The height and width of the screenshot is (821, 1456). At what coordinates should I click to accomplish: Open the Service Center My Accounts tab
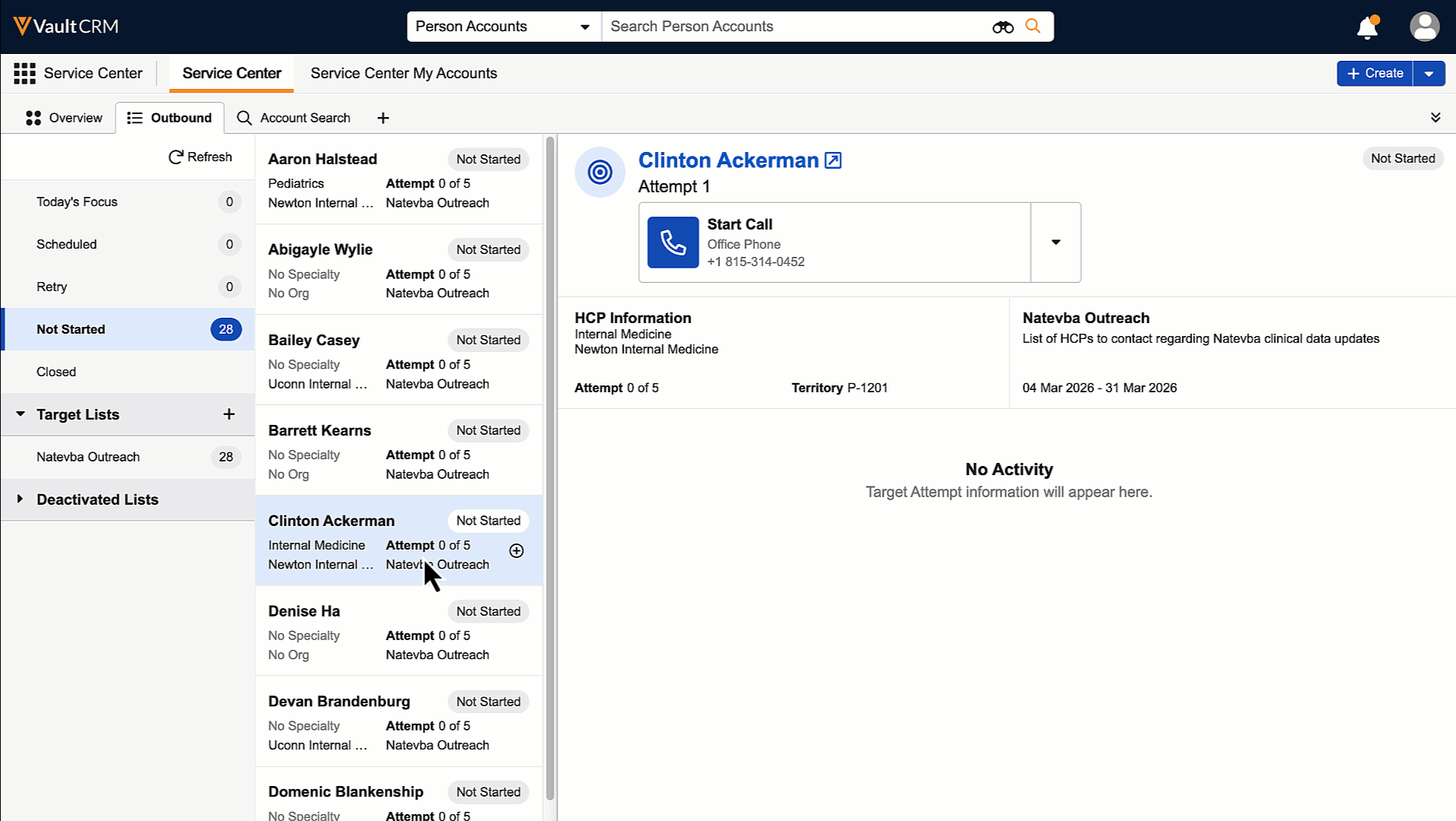tap(404, 74)
